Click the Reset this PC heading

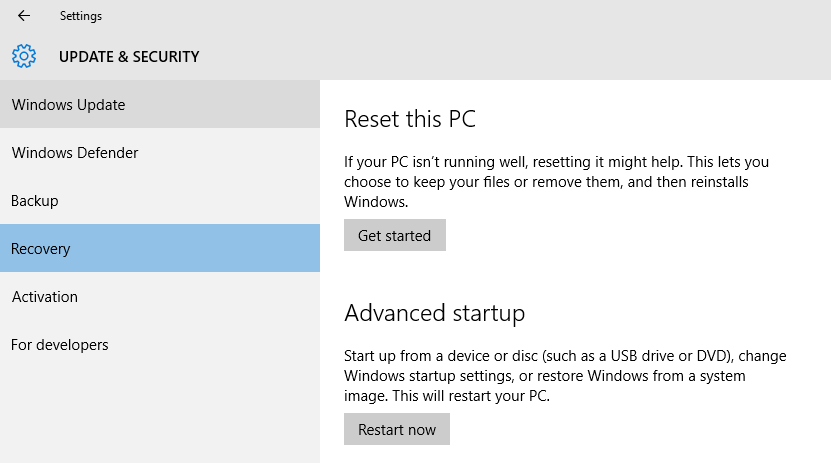[x=410, y=119]
